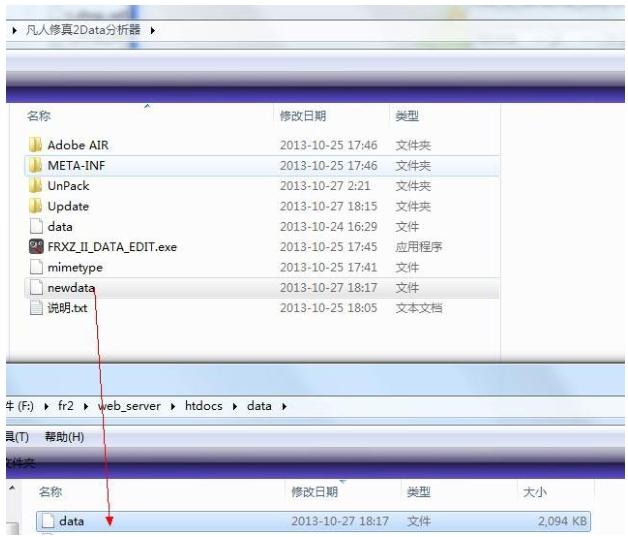Go to (F:) drive breadcrumb
This screenshot has width=628, height=537.
(x=20, y=406)
